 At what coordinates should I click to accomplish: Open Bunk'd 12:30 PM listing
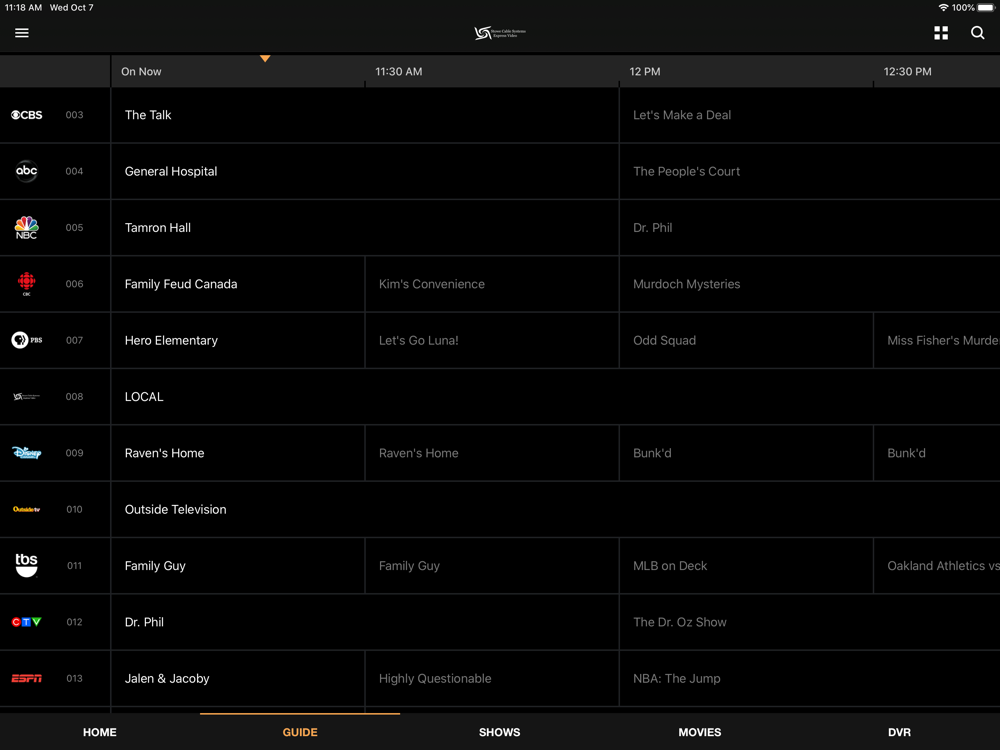tap(937, 453)
